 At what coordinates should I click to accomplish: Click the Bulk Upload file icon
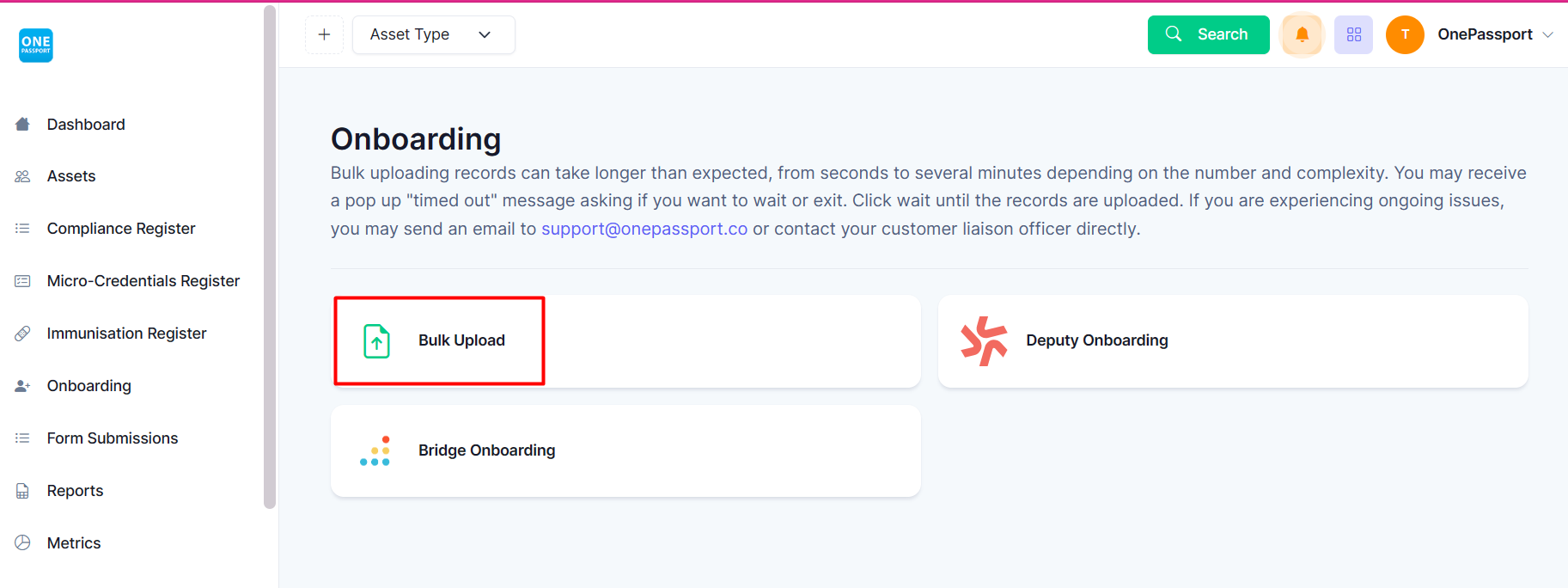coord(376,340)
